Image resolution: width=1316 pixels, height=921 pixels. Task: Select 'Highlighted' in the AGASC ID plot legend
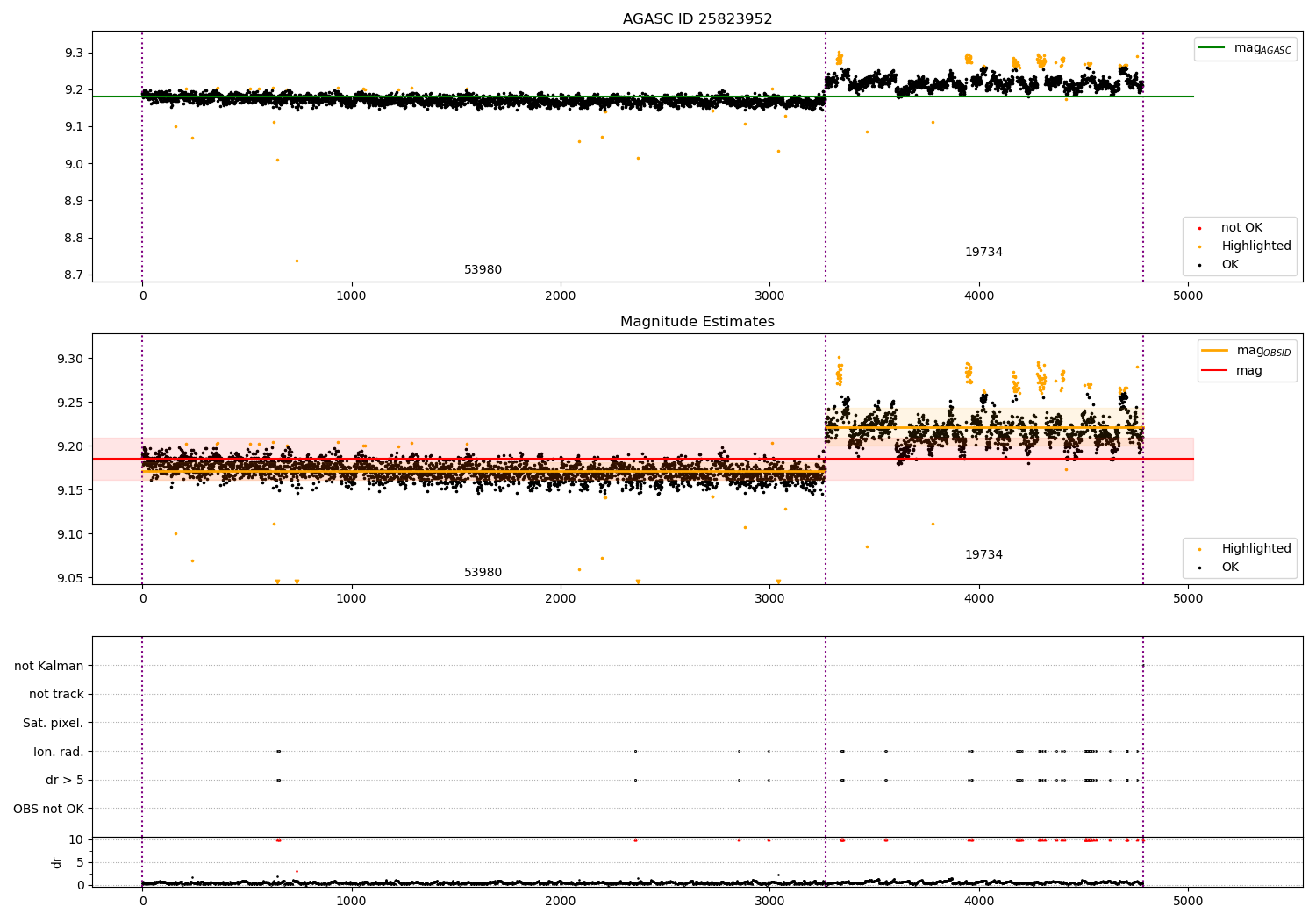1256,246
